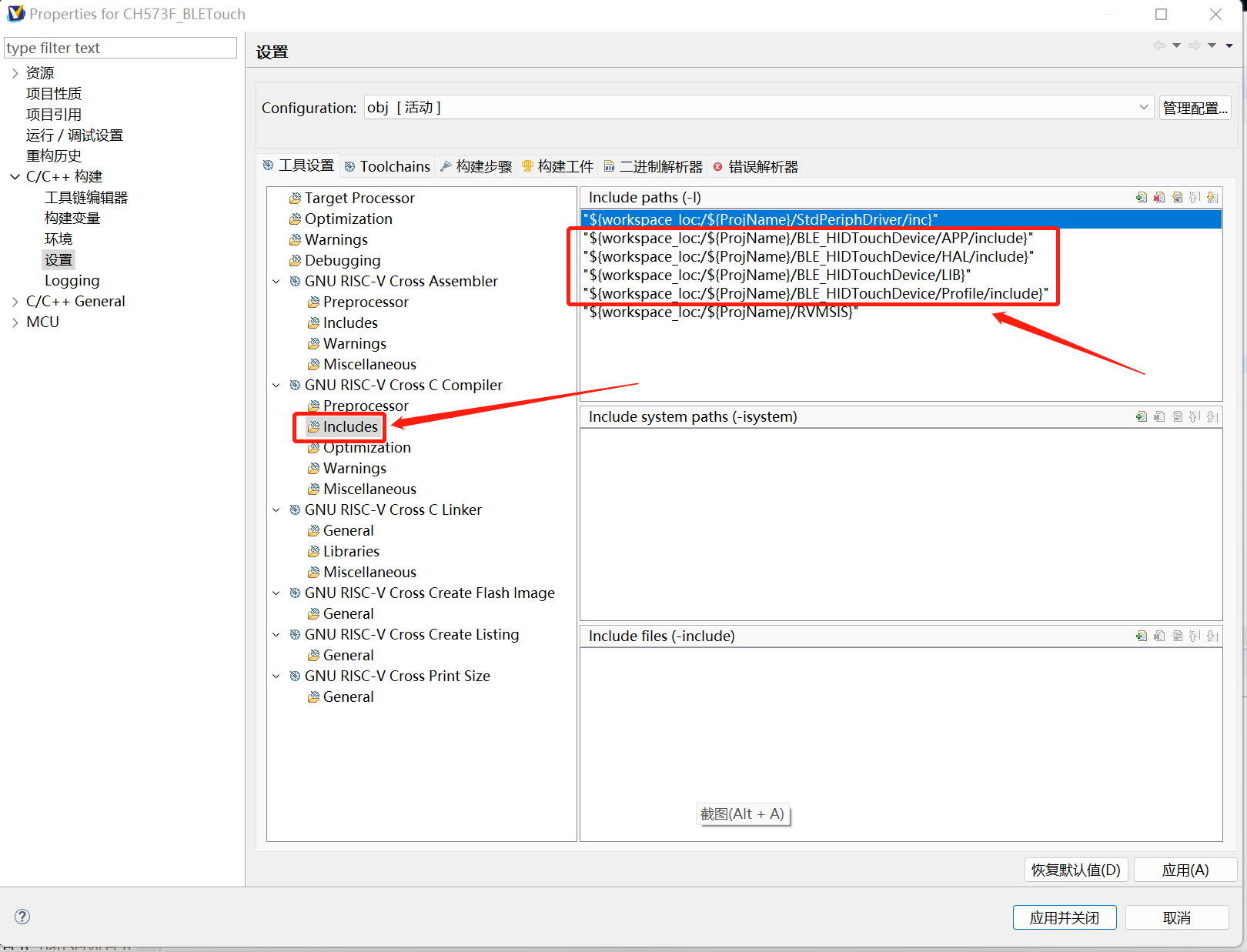Open the dialog view menu arrow at top right
1247x952 pixels.
click(x=1229, y=46)
